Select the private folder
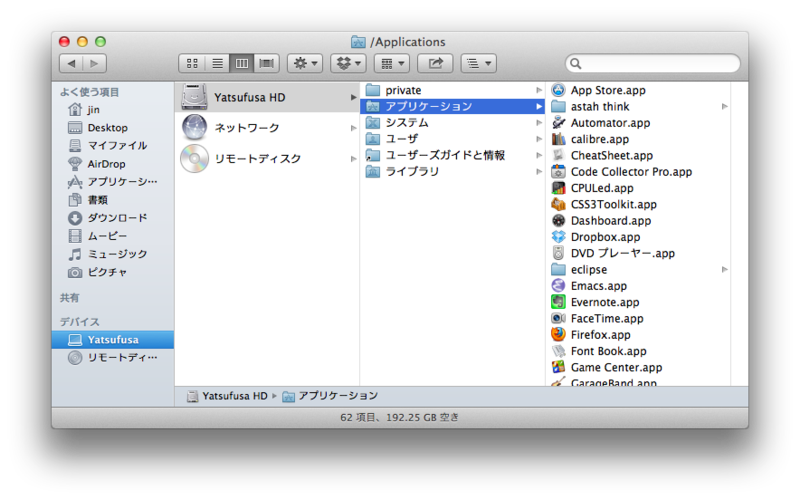800x500 pixels. click(x=453, y=90)
